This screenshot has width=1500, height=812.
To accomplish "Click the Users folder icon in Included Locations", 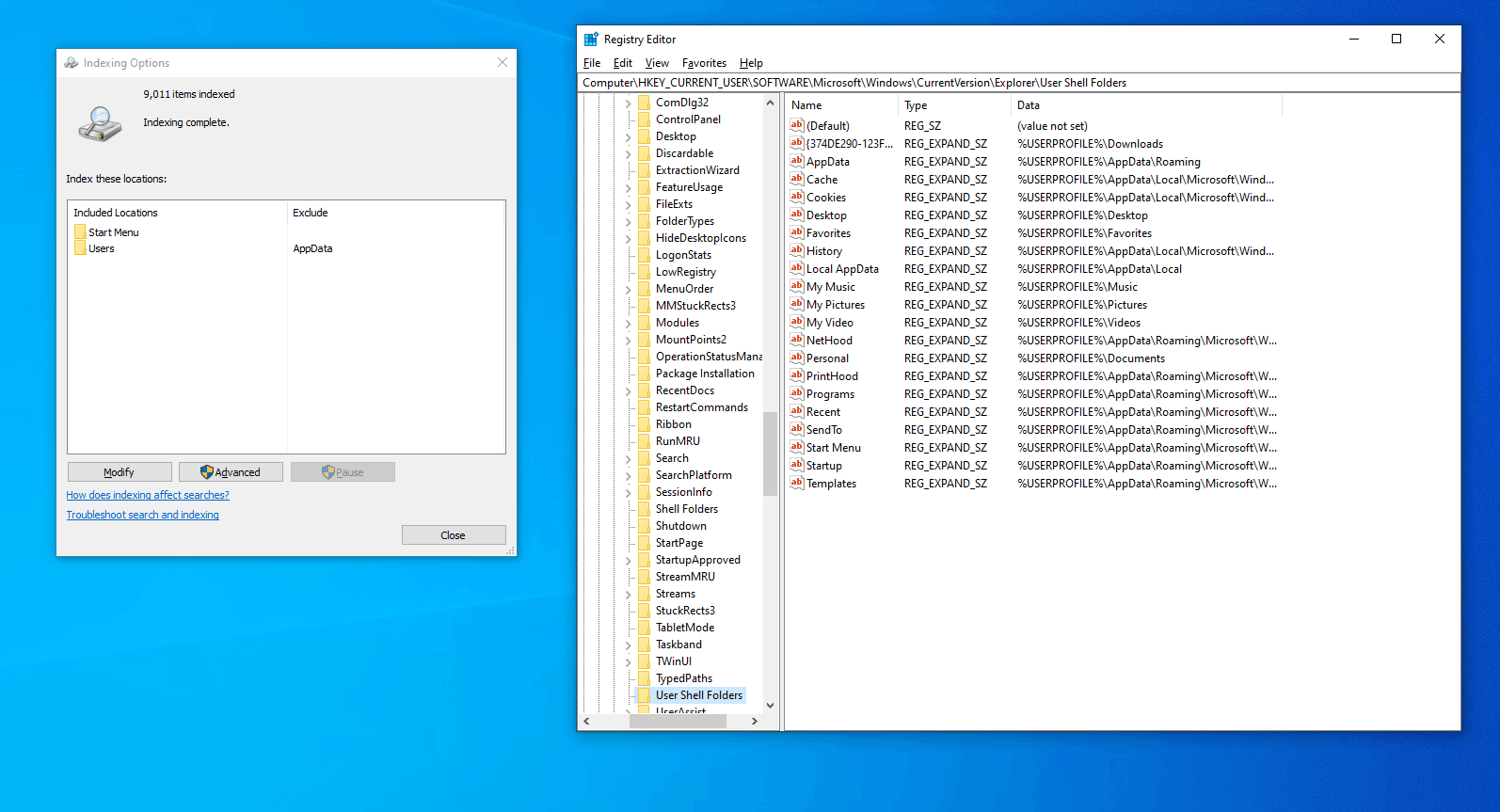I will pyautogui.click(x=80, y=248).
